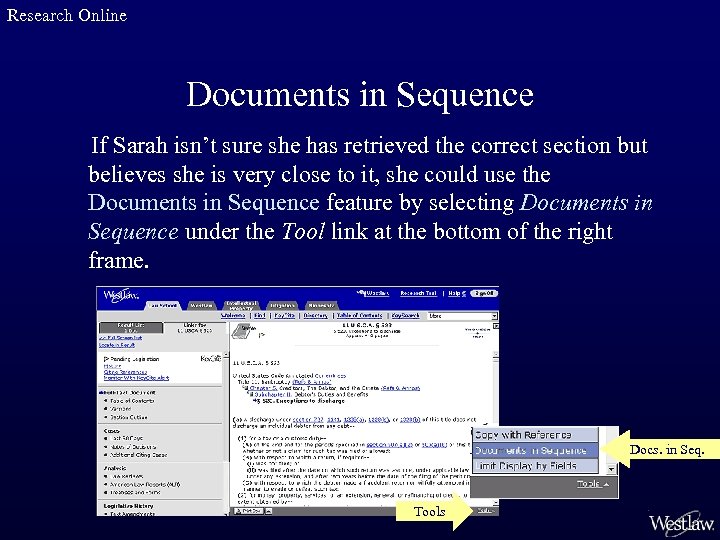Viewport: 720px width, 540px height.
Task: Open the Directory toolbar link
Action: pos(315,315)
